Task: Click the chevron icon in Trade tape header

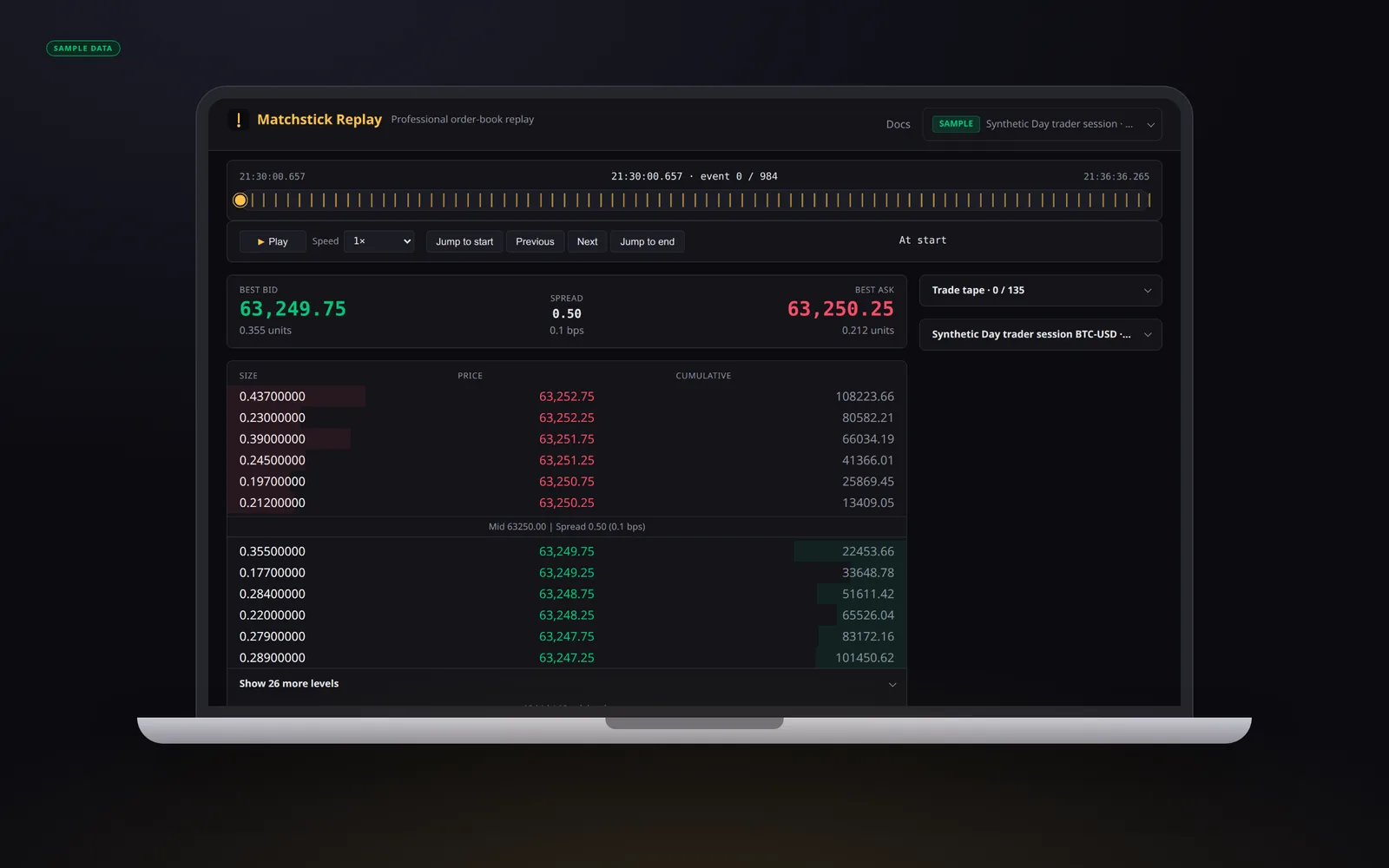Action: click(1148, 291)
